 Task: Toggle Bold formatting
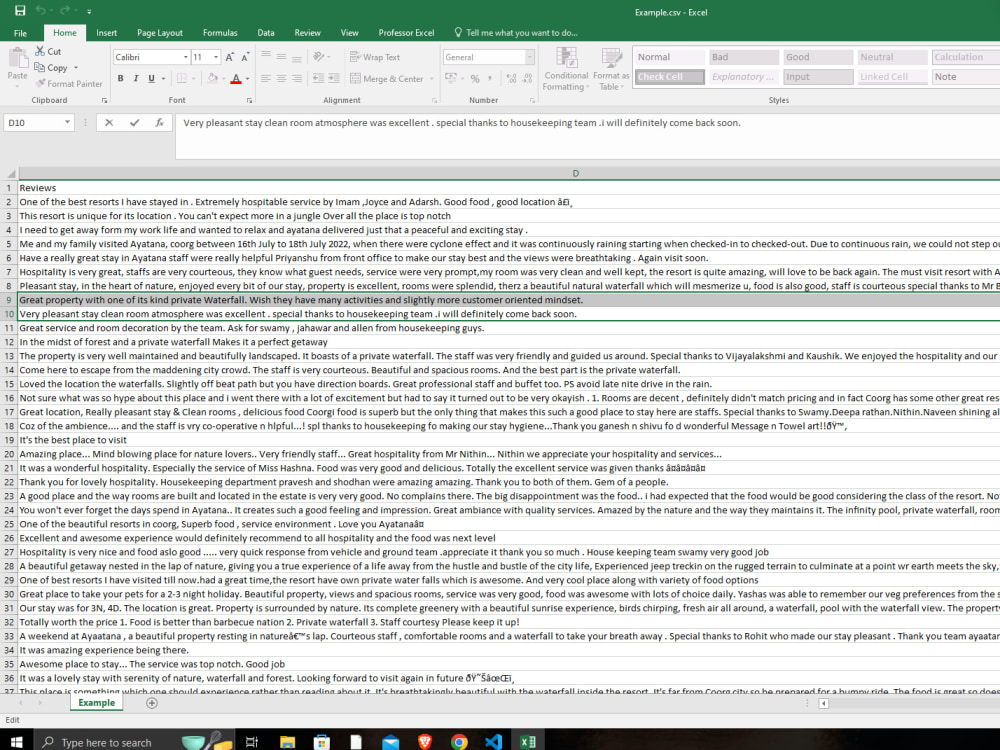121,78
